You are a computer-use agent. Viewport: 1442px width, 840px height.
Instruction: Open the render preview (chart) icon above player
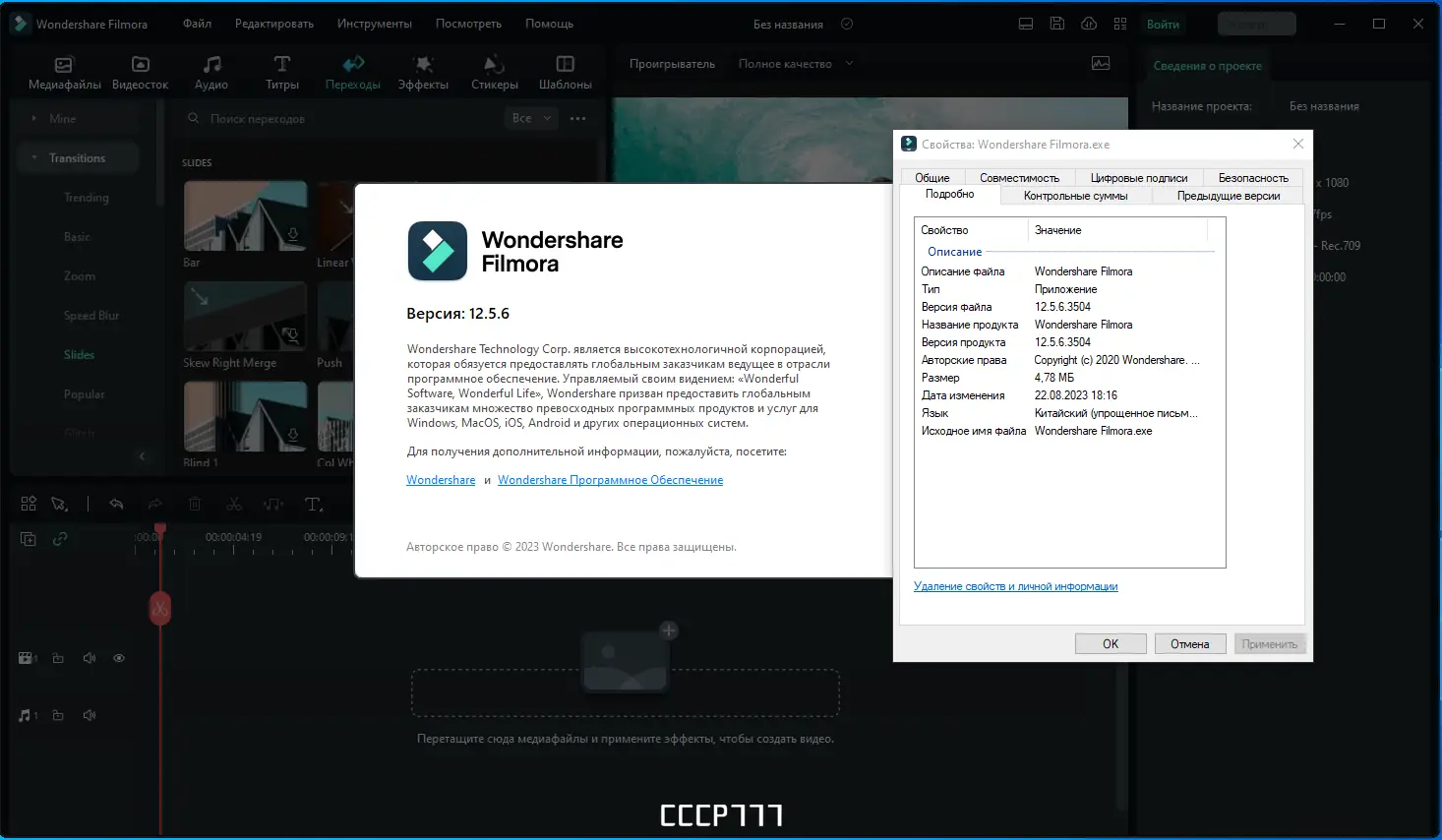1101,61
